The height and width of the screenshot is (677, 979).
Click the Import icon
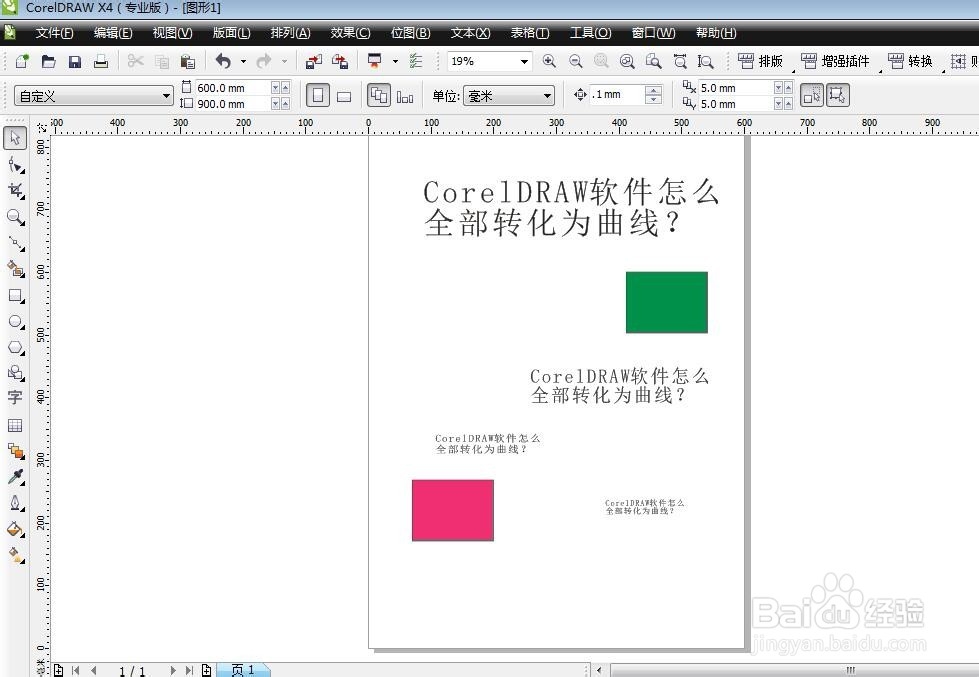point(313,61)
